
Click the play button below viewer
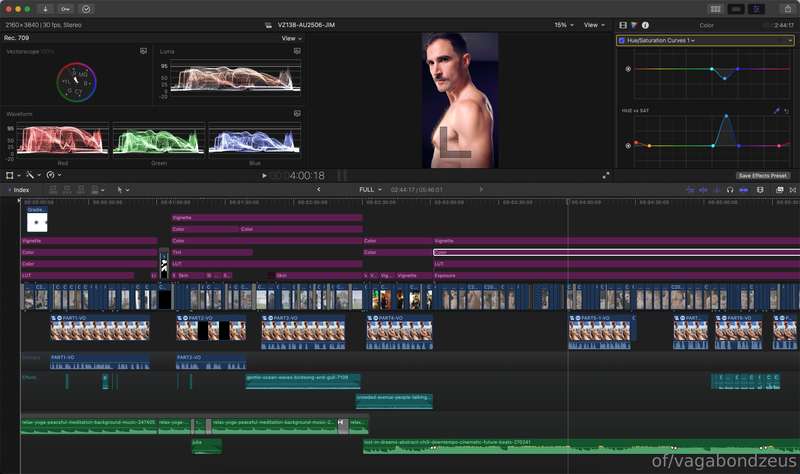point(264,176)
